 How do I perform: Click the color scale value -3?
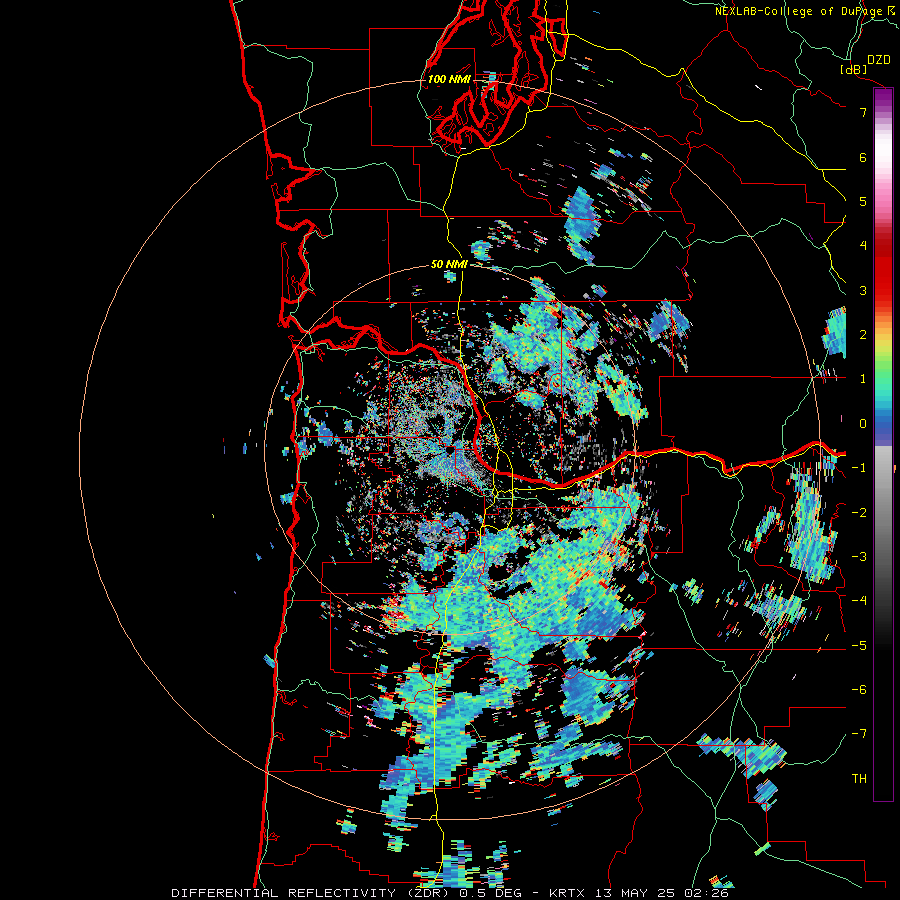coord(859,556)
